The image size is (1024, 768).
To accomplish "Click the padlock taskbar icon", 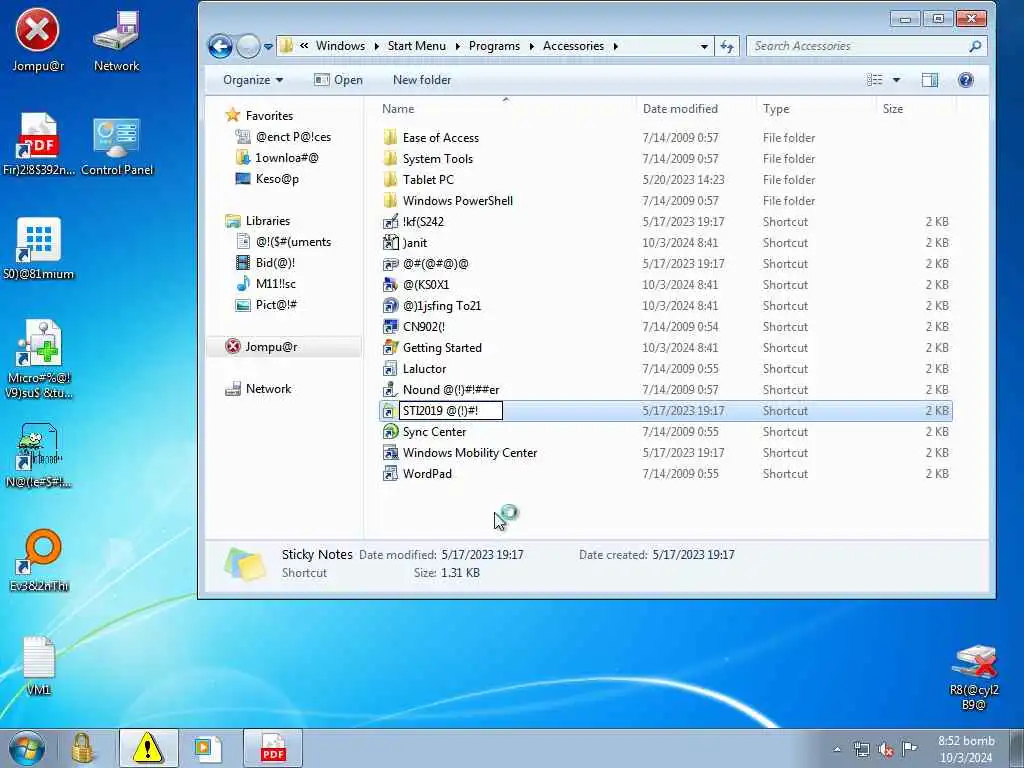I will pos(82,748).
